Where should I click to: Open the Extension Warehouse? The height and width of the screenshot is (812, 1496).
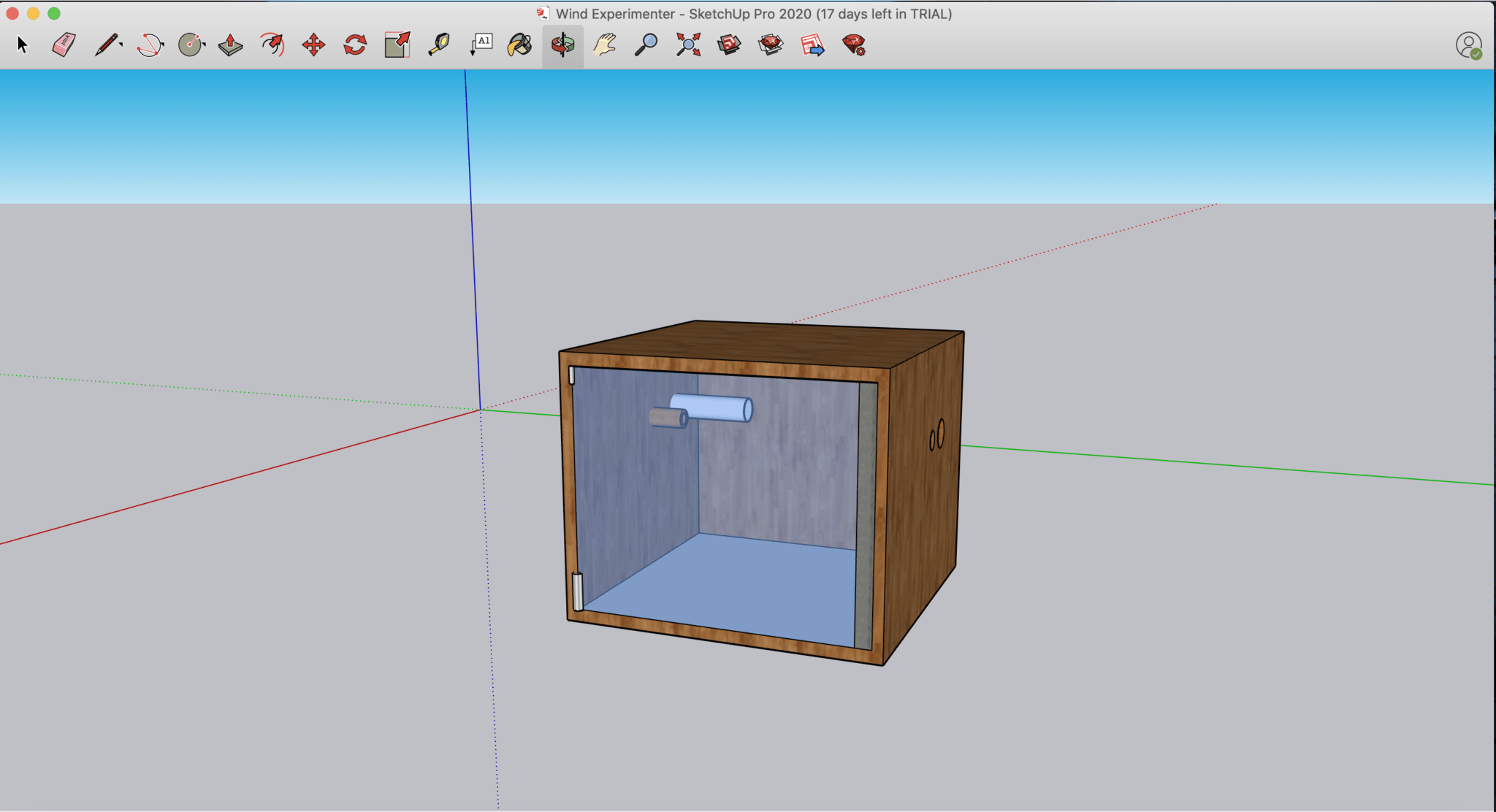[x=771, y=45]
